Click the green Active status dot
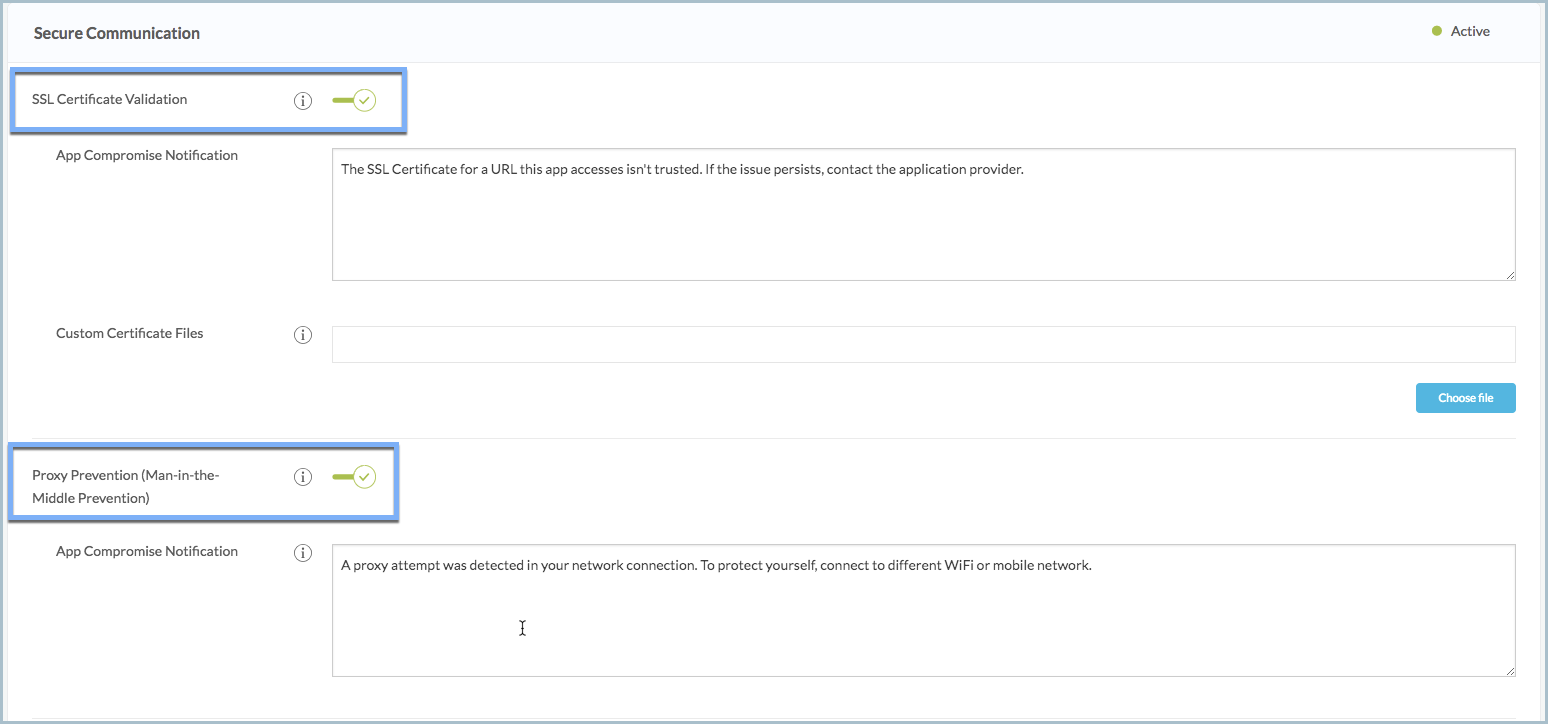The image size is (1548, 724). [1437, 32]
